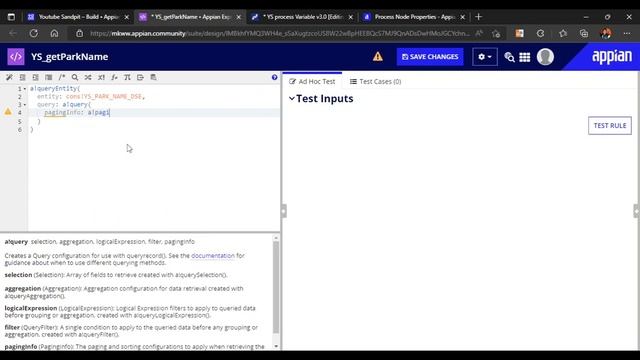Click the browser address bar URL

[280, 33]
